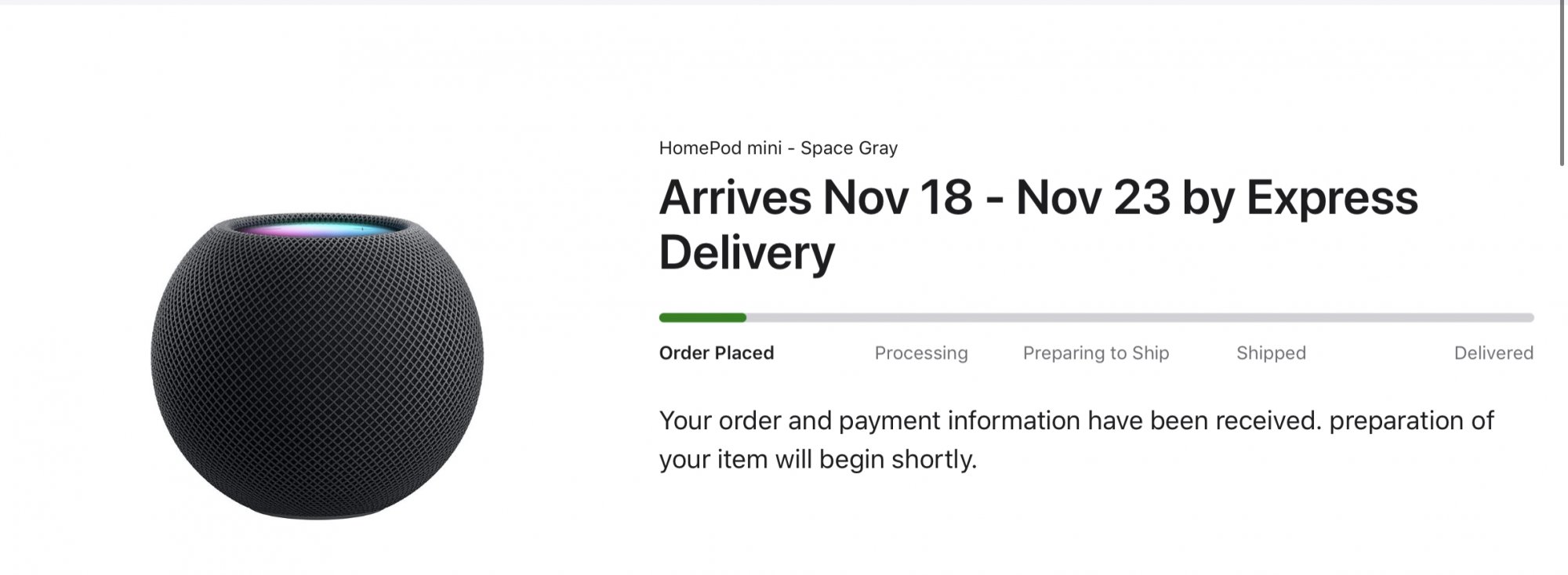
Task: Click the page scrollbar on the right edge
Action: [1561, 86]
